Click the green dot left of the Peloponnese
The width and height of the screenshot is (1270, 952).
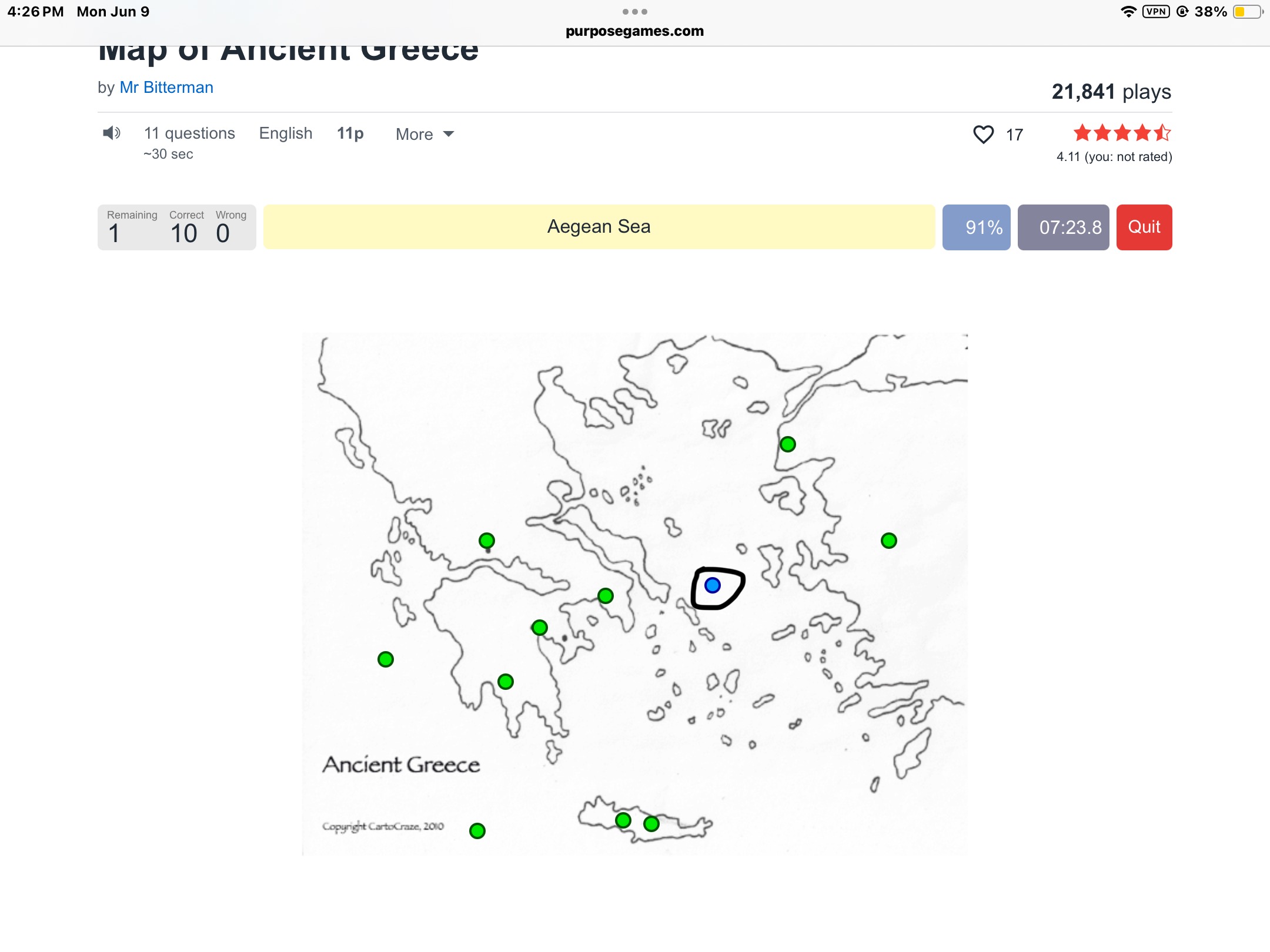click(385, 659)
